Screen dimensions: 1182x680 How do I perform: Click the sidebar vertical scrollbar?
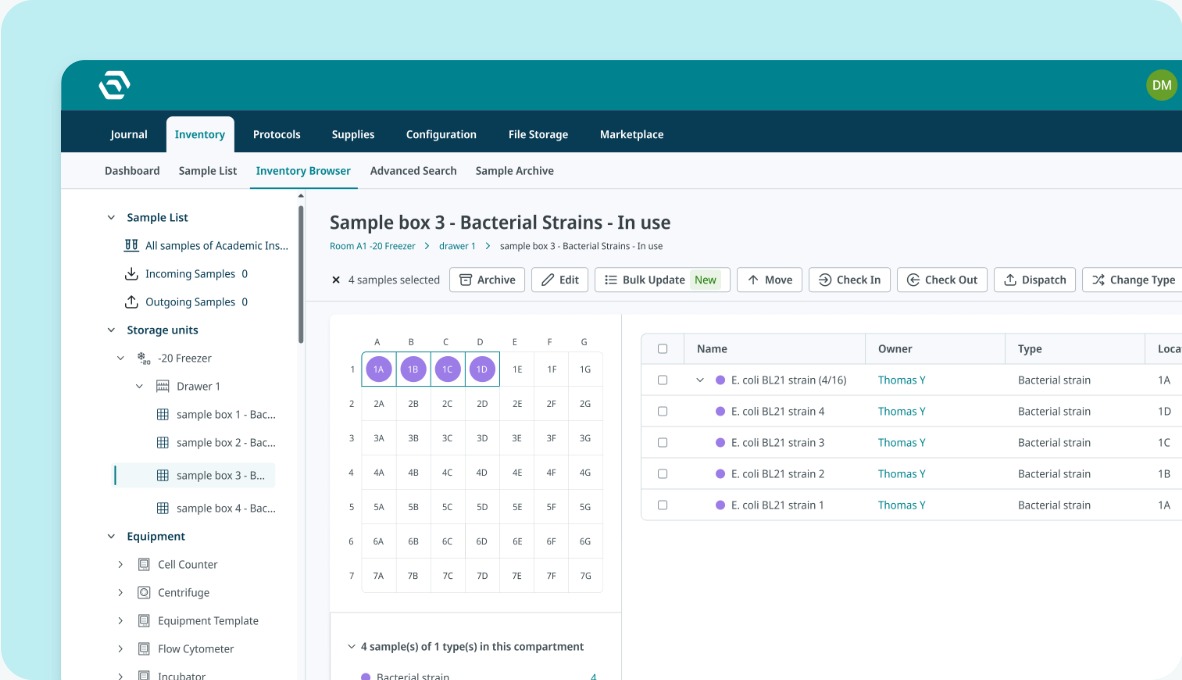[301, 275]
